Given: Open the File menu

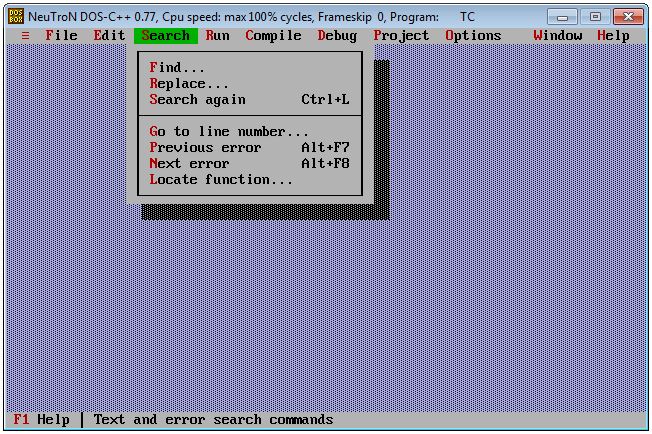Looking at the screenshot, I should tap(61, 36).
